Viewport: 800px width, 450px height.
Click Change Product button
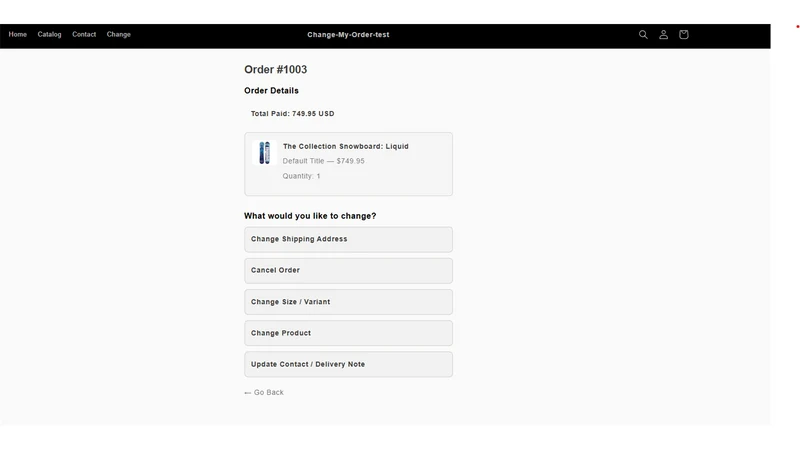click(348, 333)
